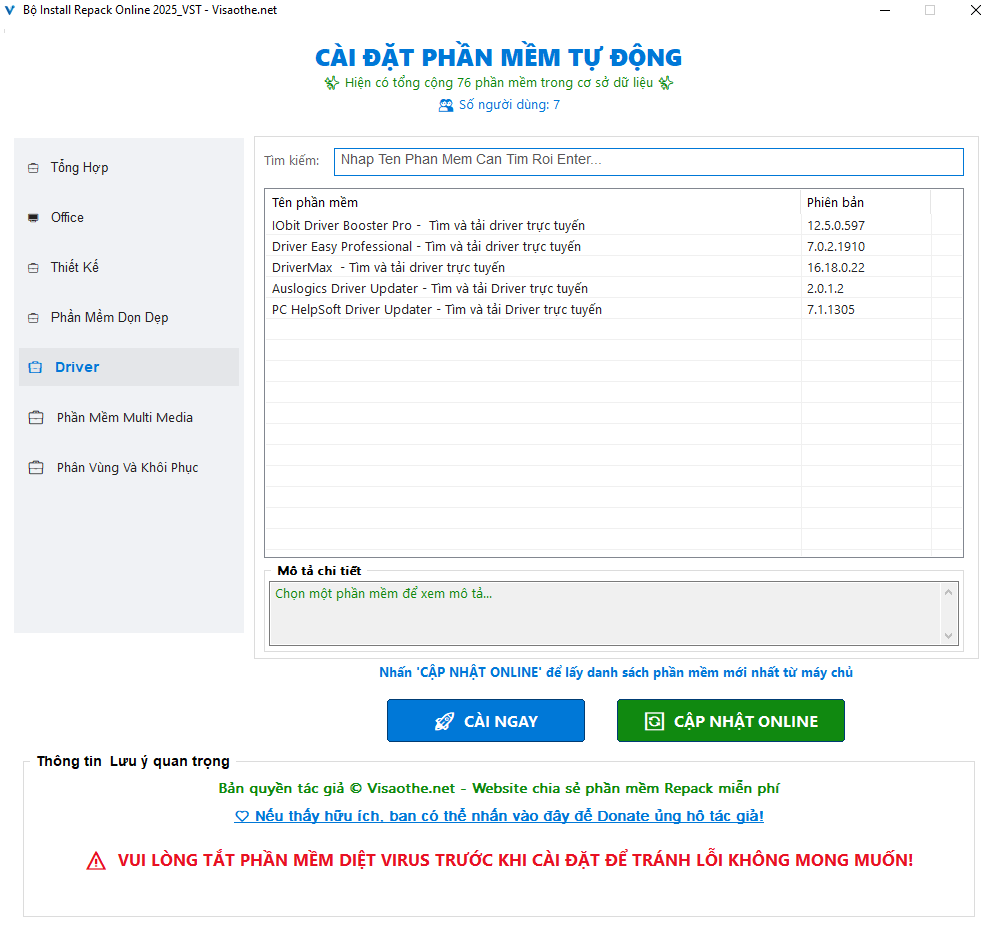Open the Tổng Hợp category
This screenshot has width=998, height=943.
pyautogui.click(x=129, y=167)
